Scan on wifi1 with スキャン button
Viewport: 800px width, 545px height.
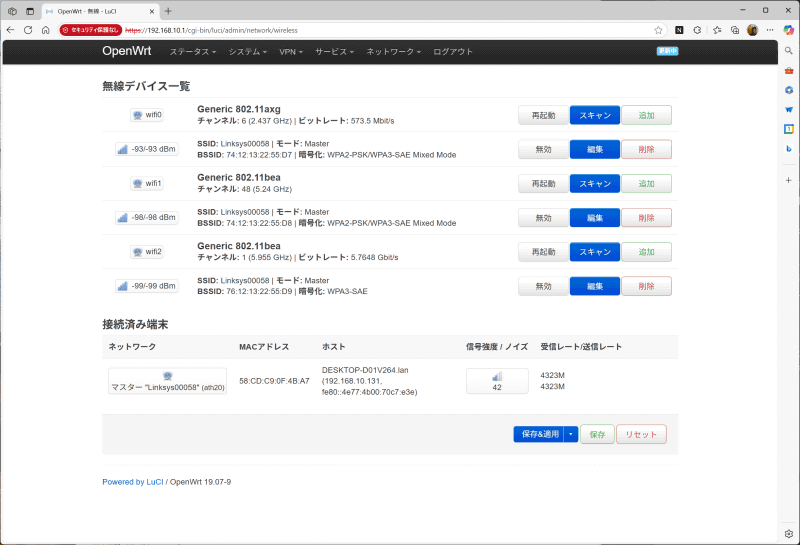point(595,184)
